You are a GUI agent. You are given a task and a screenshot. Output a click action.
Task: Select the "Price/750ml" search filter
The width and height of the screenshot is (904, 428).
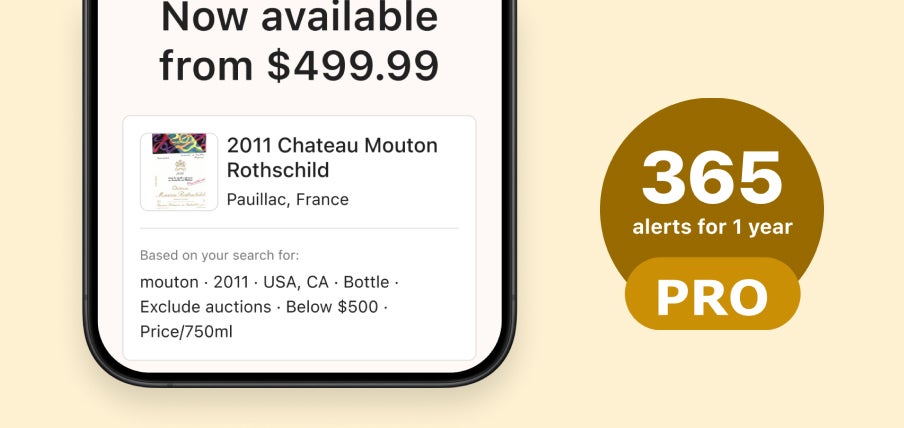(x=186, y=332)
